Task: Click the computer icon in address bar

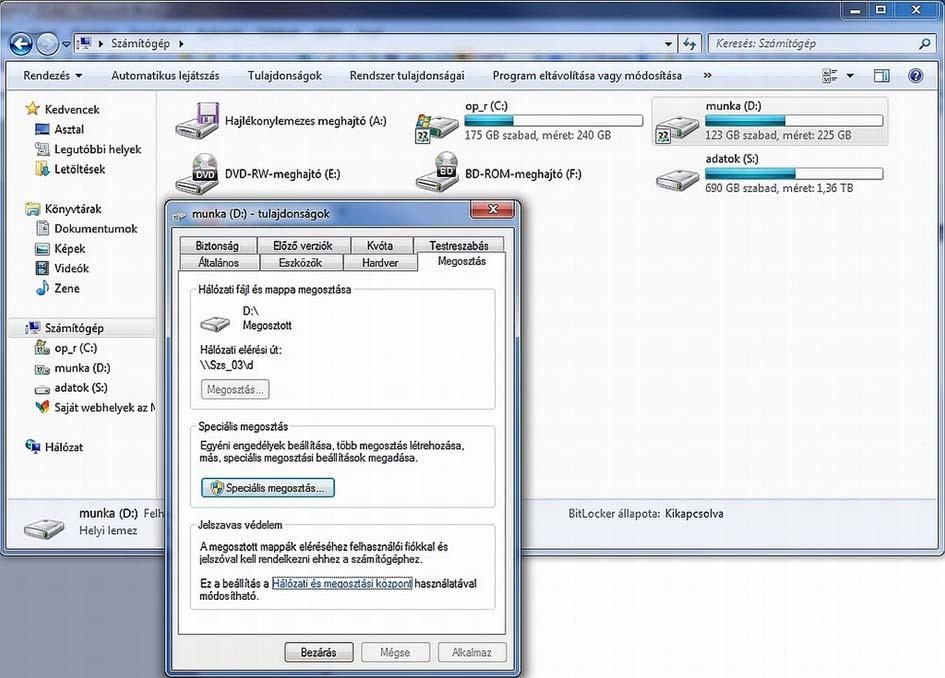Action: pos(84,43)
